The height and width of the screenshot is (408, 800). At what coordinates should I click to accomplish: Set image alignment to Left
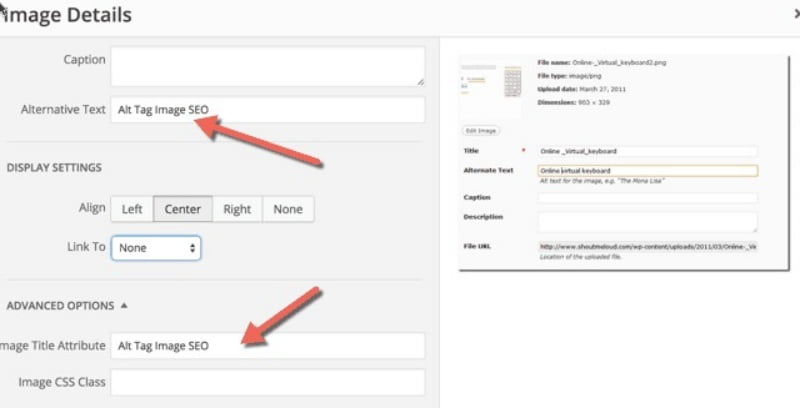132,209
